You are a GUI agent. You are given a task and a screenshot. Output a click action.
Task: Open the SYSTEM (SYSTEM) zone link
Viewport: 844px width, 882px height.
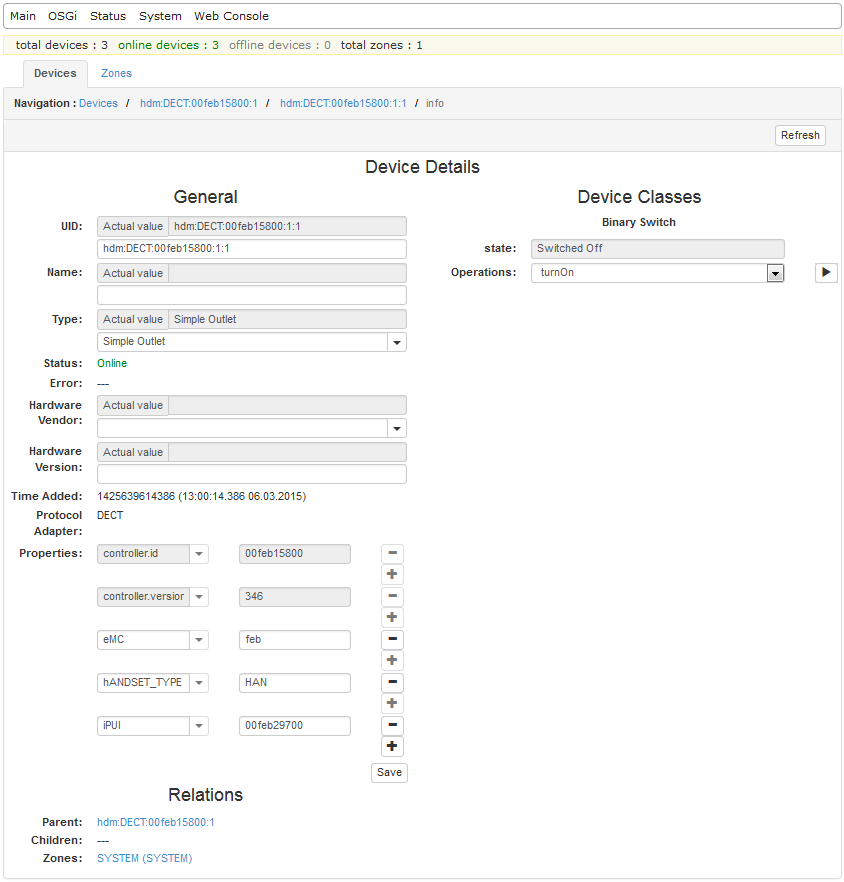(x=144, y=858)
